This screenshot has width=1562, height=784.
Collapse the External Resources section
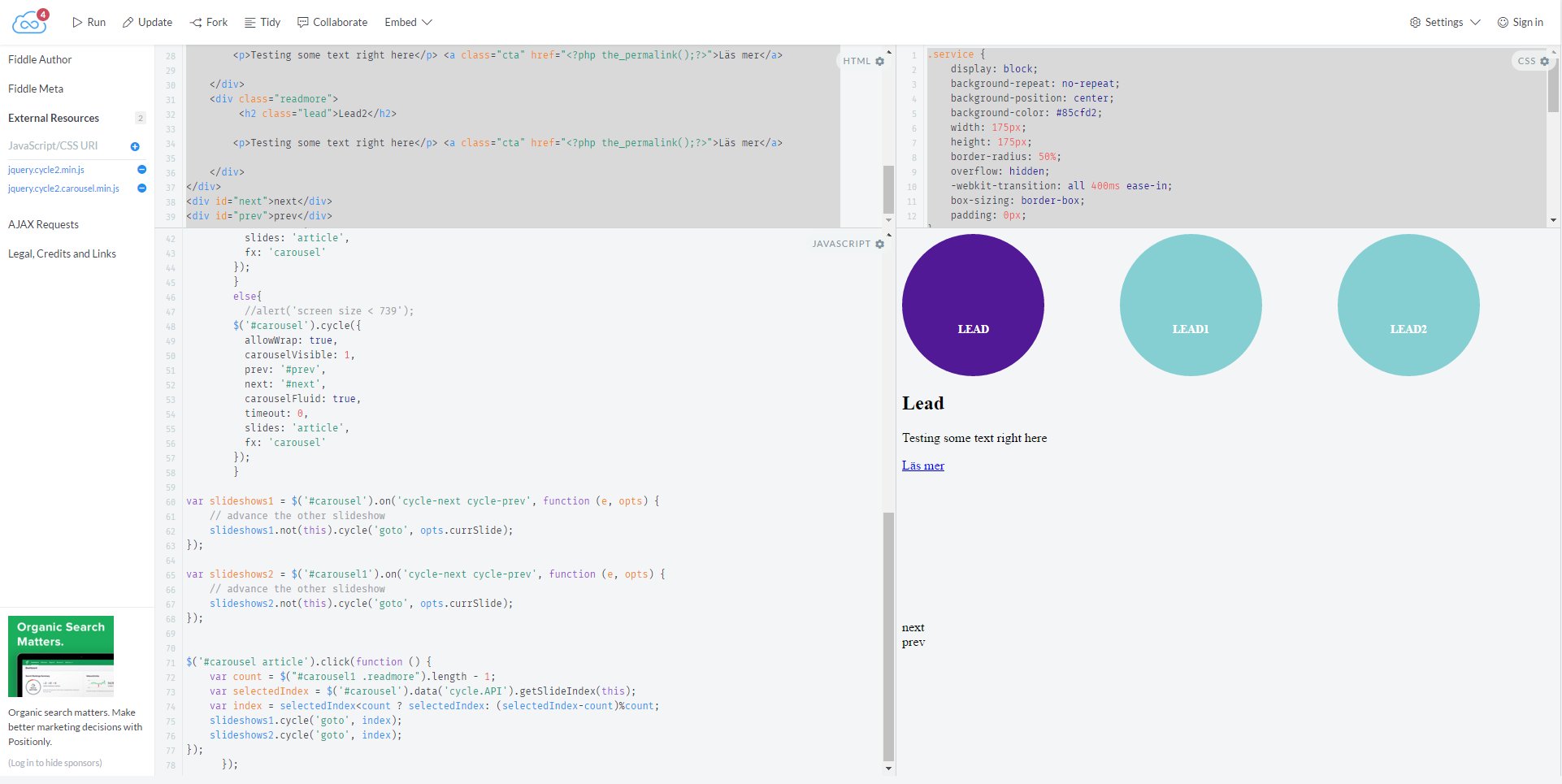[x=54, y=118]
